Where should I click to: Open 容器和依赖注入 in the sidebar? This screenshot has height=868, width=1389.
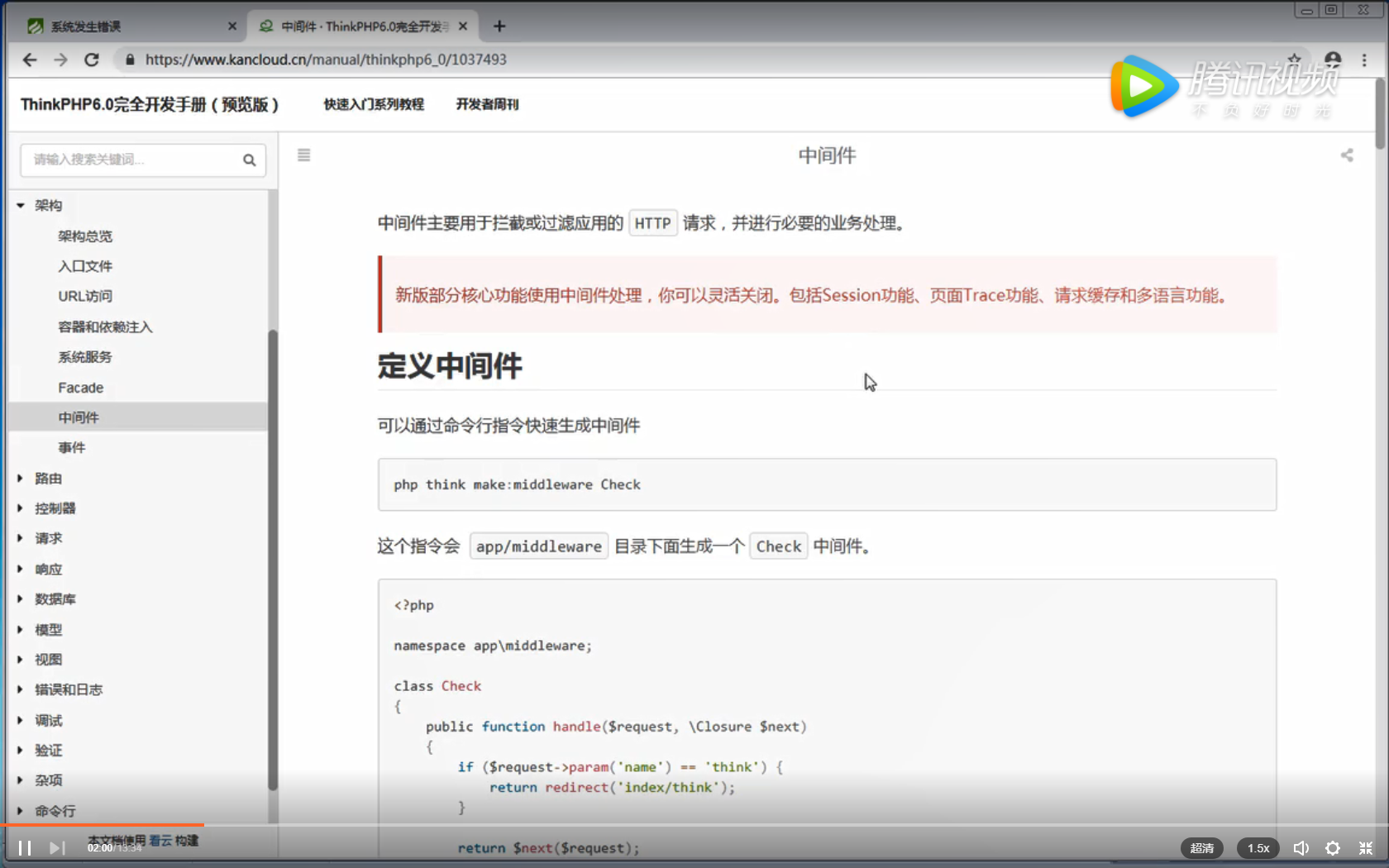(x=105, y=327)
